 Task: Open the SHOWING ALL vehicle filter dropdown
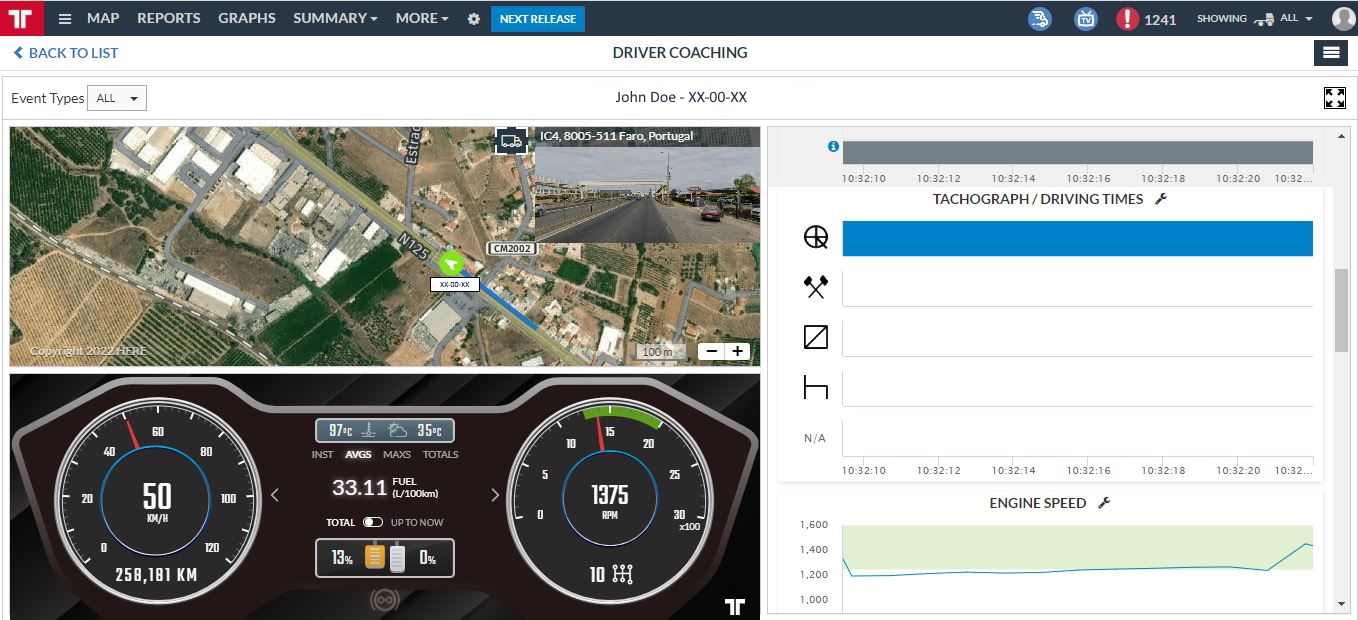(1292, 18)
